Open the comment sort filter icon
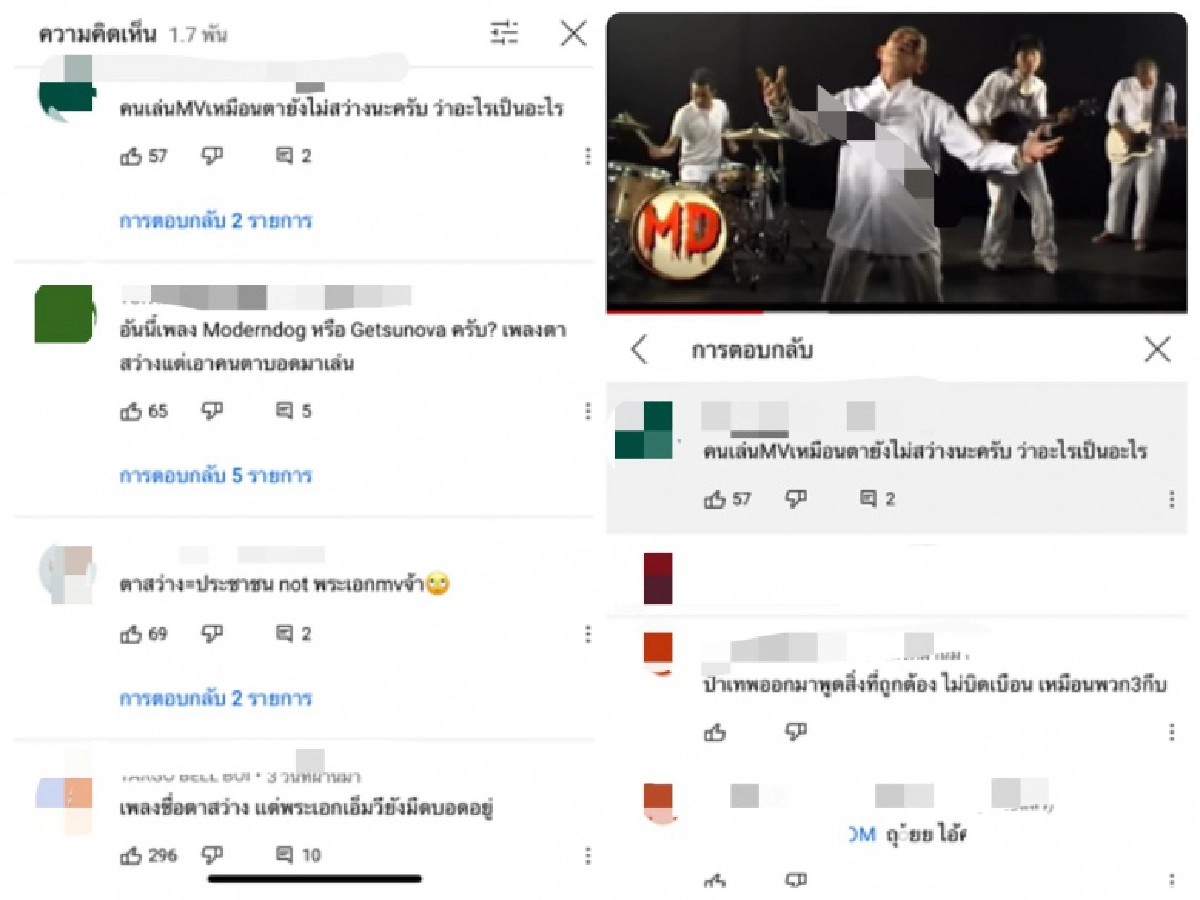The width and height of the screenshot is (1200, 900). click(504, 34)
